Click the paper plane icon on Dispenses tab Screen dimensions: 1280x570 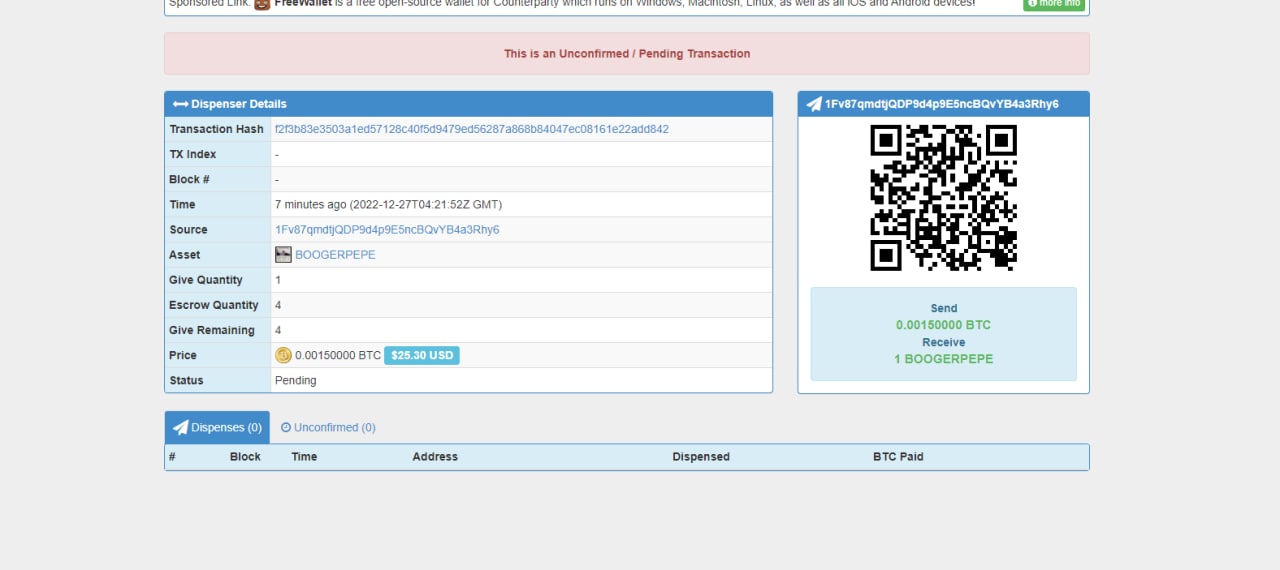(x=180, y=427)
